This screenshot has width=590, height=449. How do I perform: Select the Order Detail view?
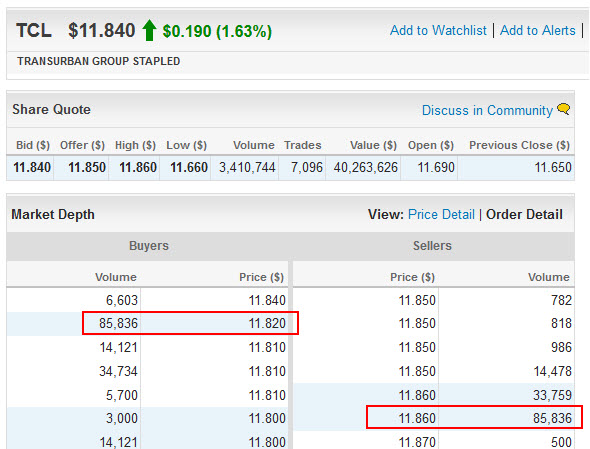pos(524,215)
